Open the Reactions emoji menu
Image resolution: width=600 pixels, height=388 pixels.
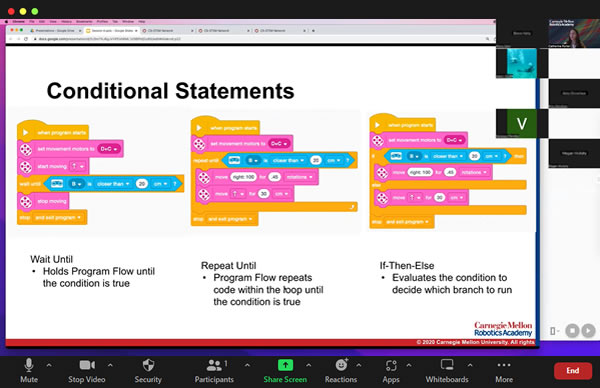(x=341, y=370)
